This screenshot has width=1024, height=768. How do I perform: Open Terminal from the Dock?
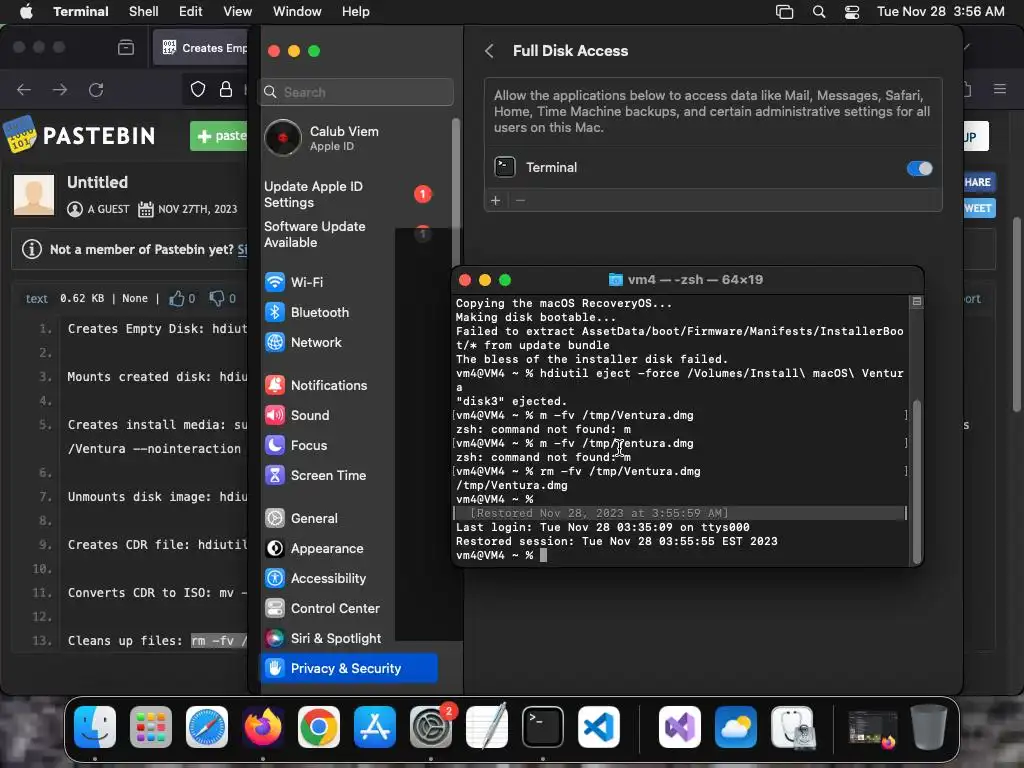point(543,727)
